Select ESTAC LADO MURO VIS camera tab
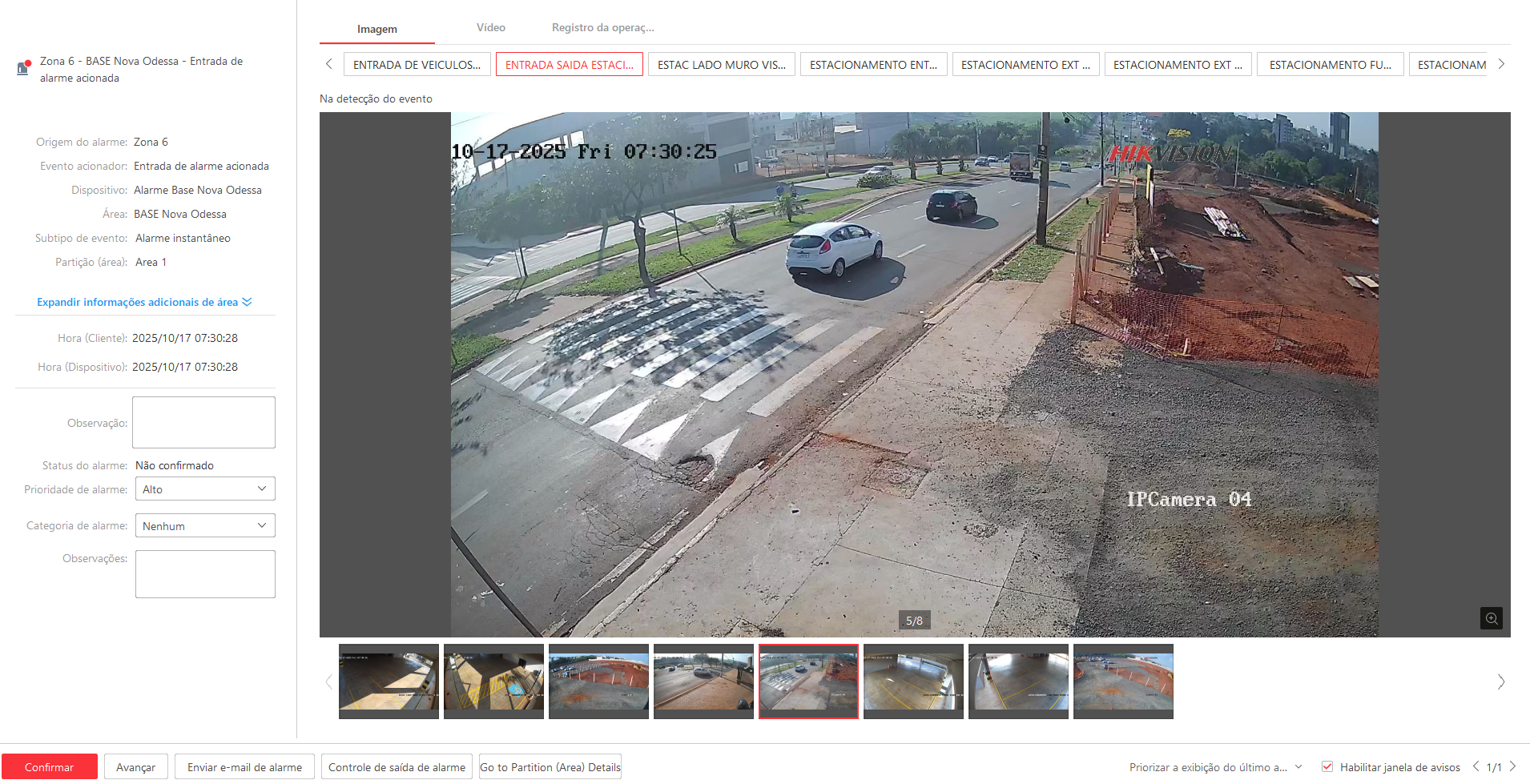 [x=721, y=65]
